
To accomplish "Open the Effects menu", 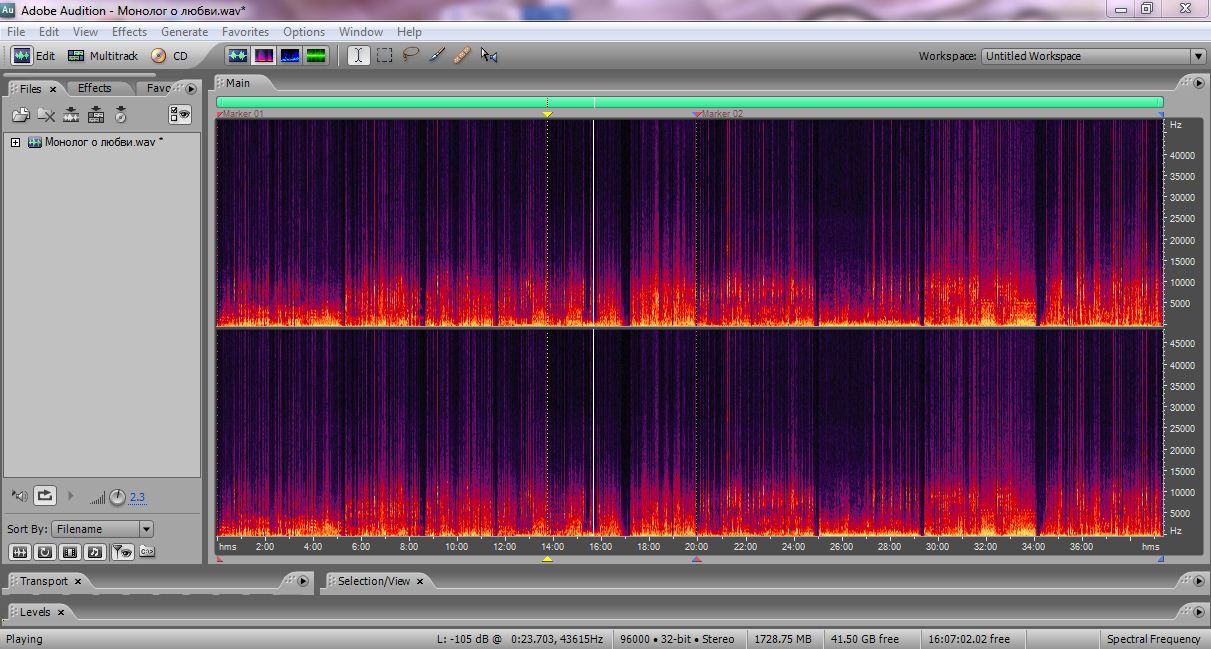I will [x=129, y=32].
